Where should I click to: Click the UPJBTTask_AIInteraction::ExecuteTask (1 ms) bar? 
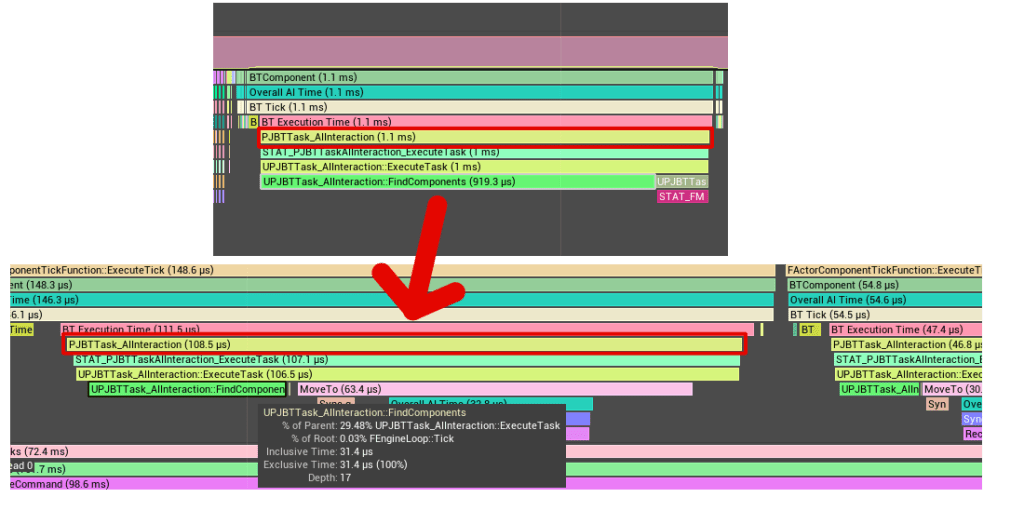pyautogui.click(x=484, y=167)
